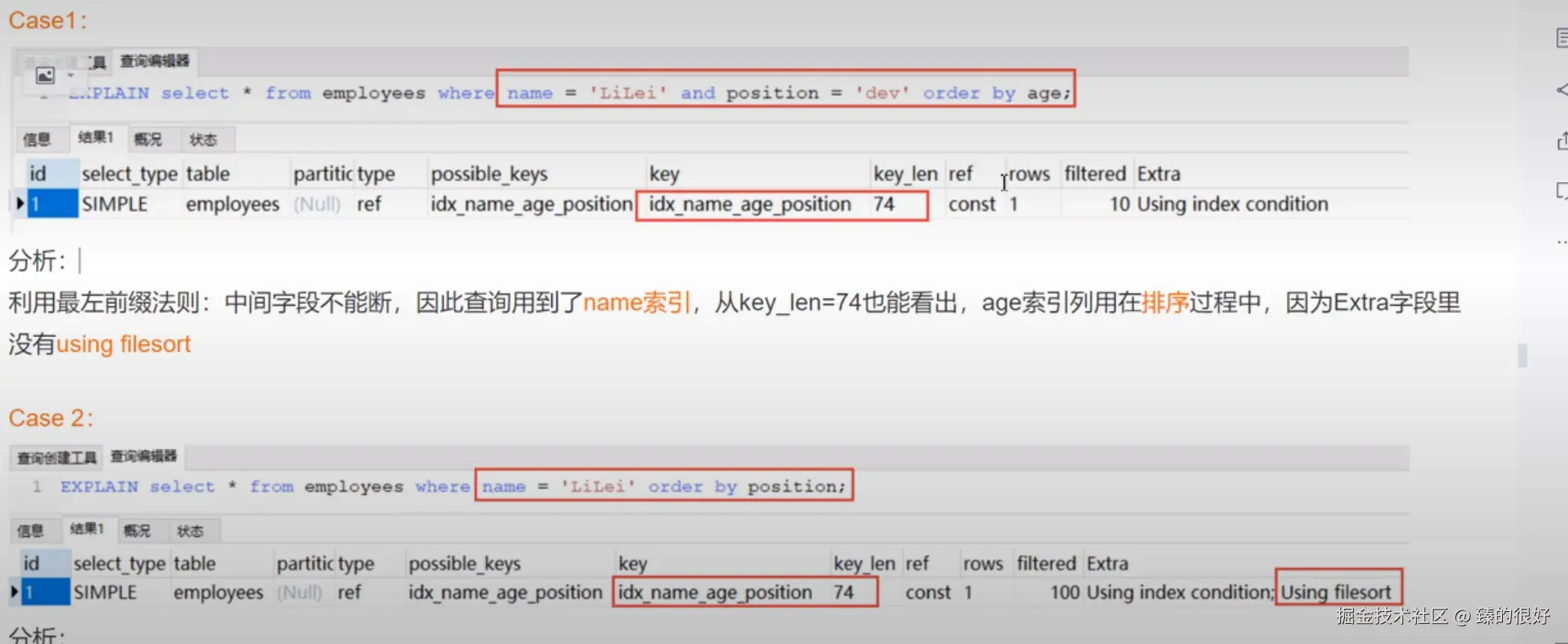Open the 信息 tab in Case1 results

click(x=37, y=139)
